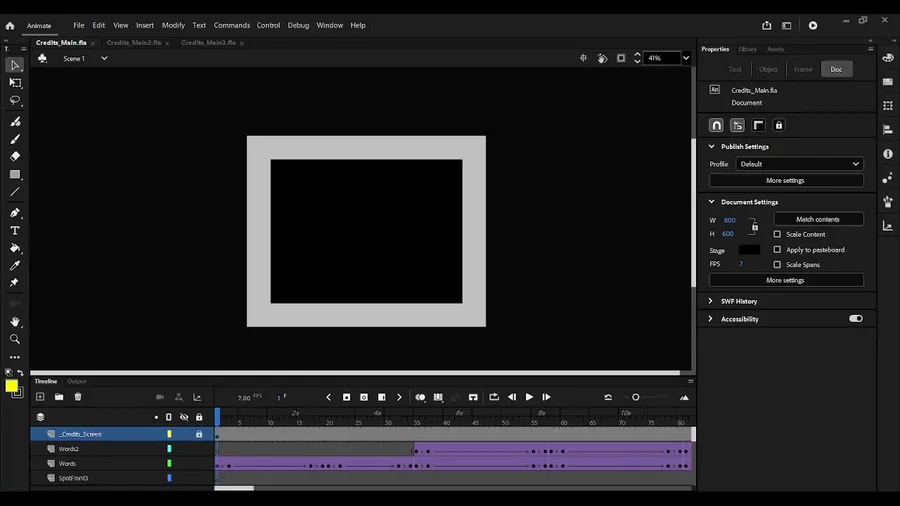Click More settings under Publish Settings
This screenshot has height=506, width=900.
coord(786,180)
